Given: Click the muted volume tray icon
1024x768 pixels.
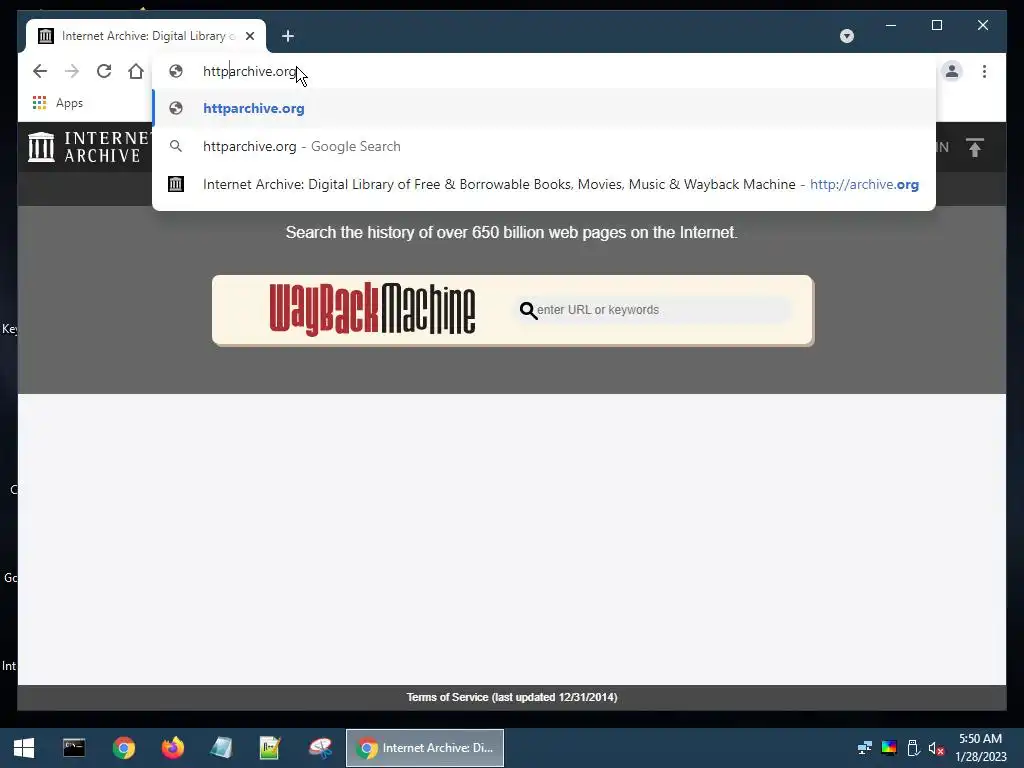Looking at the screenshot, I should pyautogui.click(x=936, y=748).
